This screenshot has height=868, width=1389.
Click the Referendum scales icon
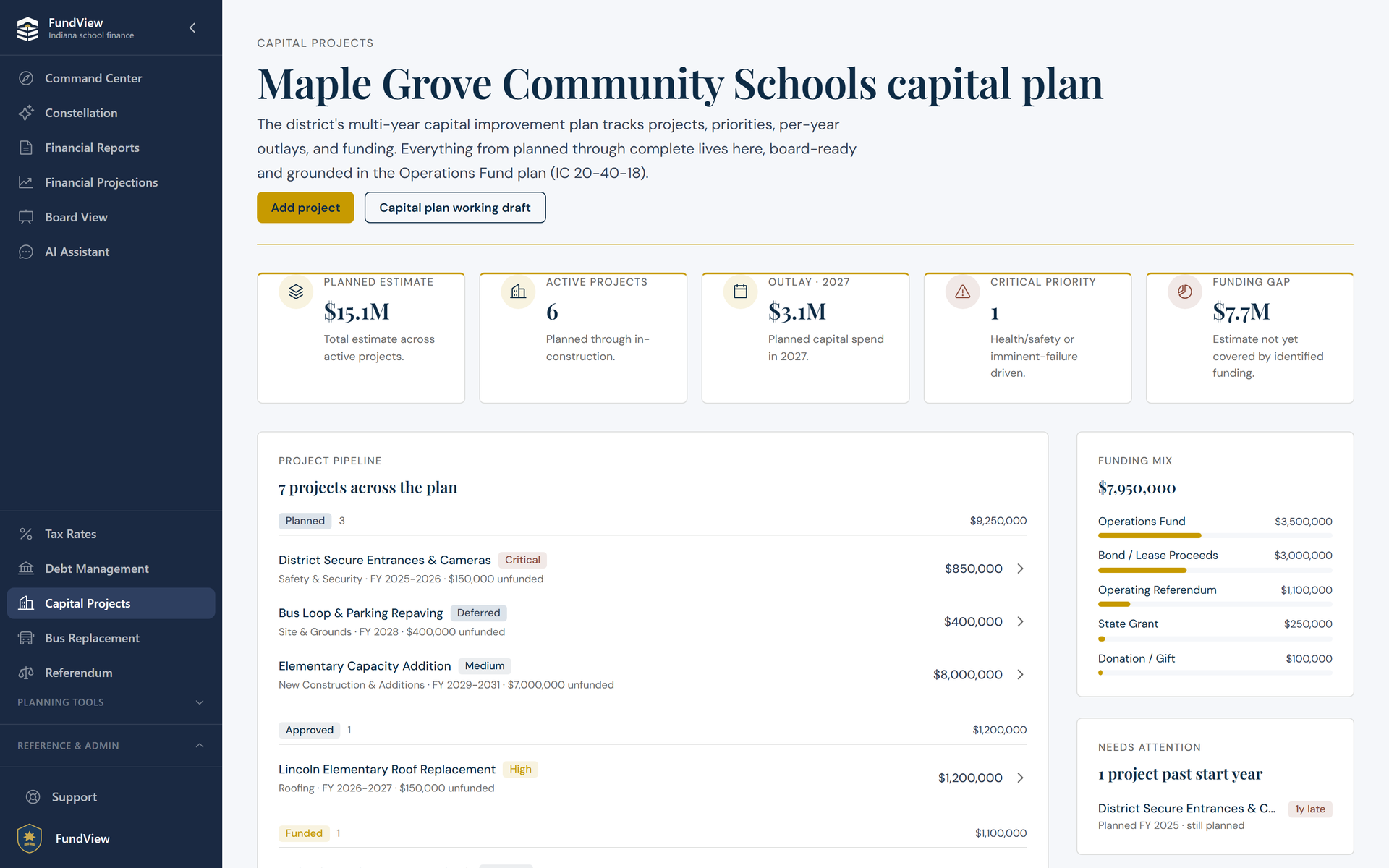coord(26,673)
